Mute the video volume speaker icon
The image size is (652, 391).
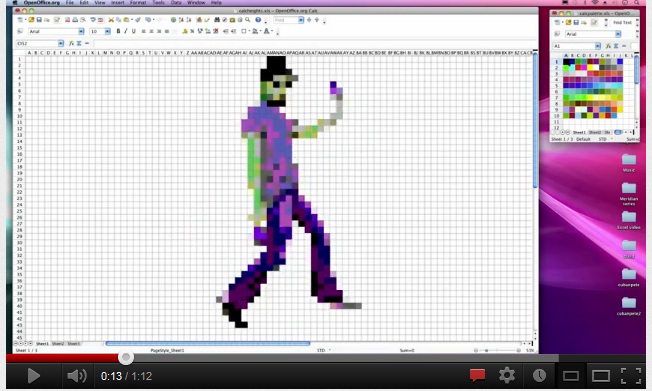(x=77, y=376)
